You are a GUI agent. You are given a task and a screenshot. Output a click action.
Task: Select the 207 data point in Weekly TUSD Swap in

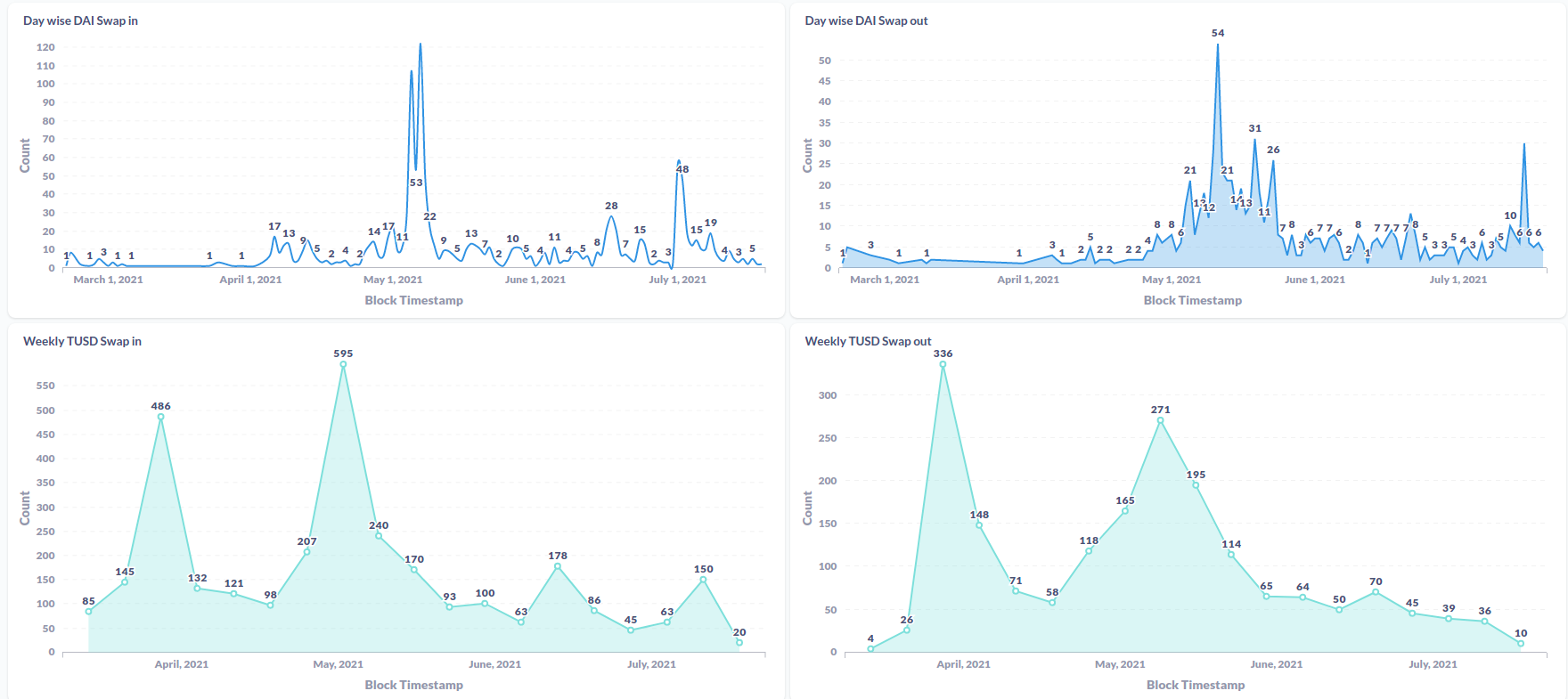[x=306, y=552]
